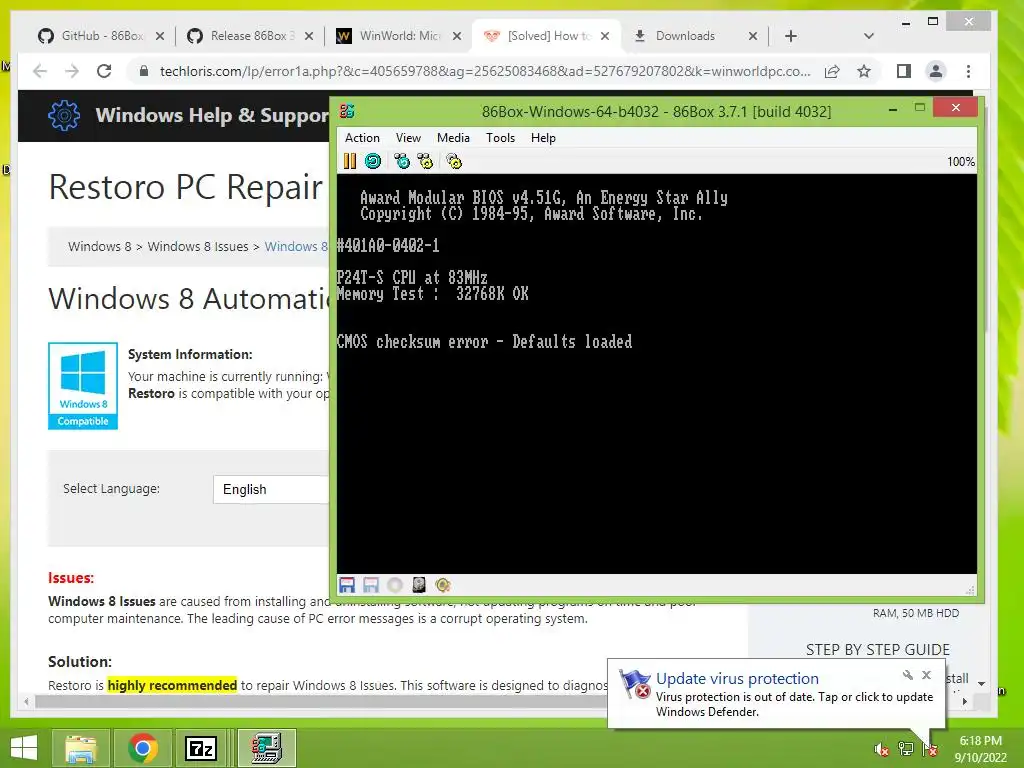1024x768 pixels.
Task: Click first floppy drive status icon
Action: tap(347, 585)
